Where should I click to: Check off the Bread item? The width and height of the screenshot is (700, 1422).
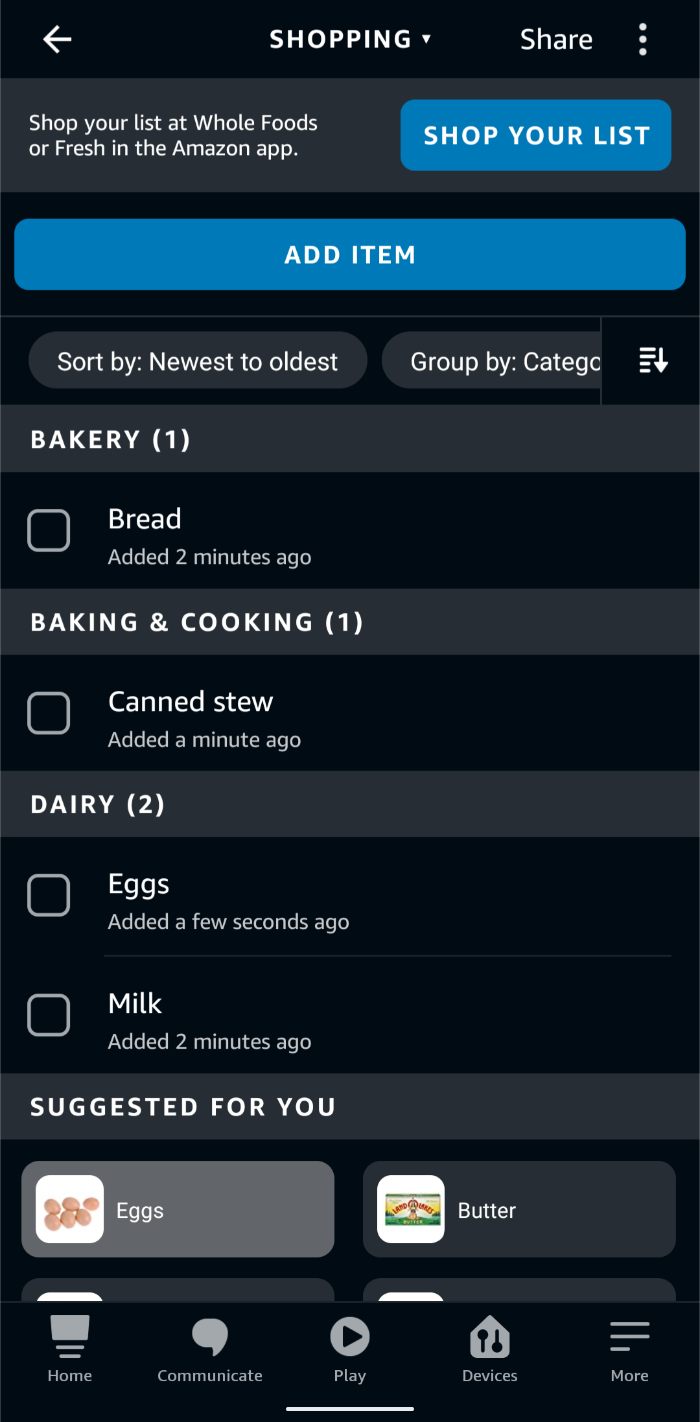coord(48,531)
